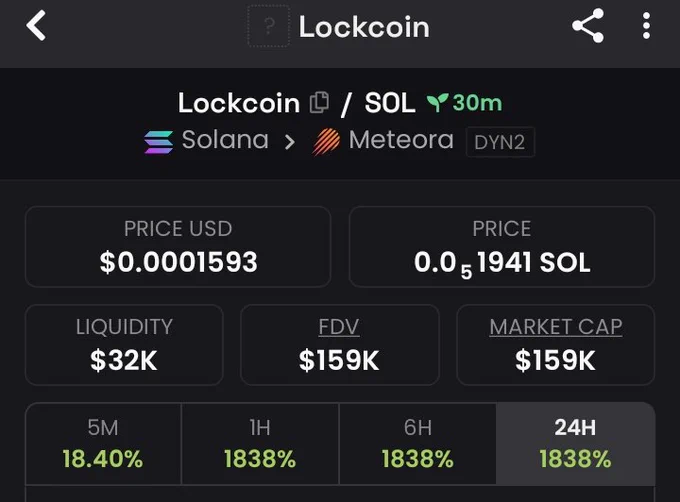Click the Solana chain logo
The width and height of the screenshot is (680, 502).
pyautogui.click(x=159, y=142)
